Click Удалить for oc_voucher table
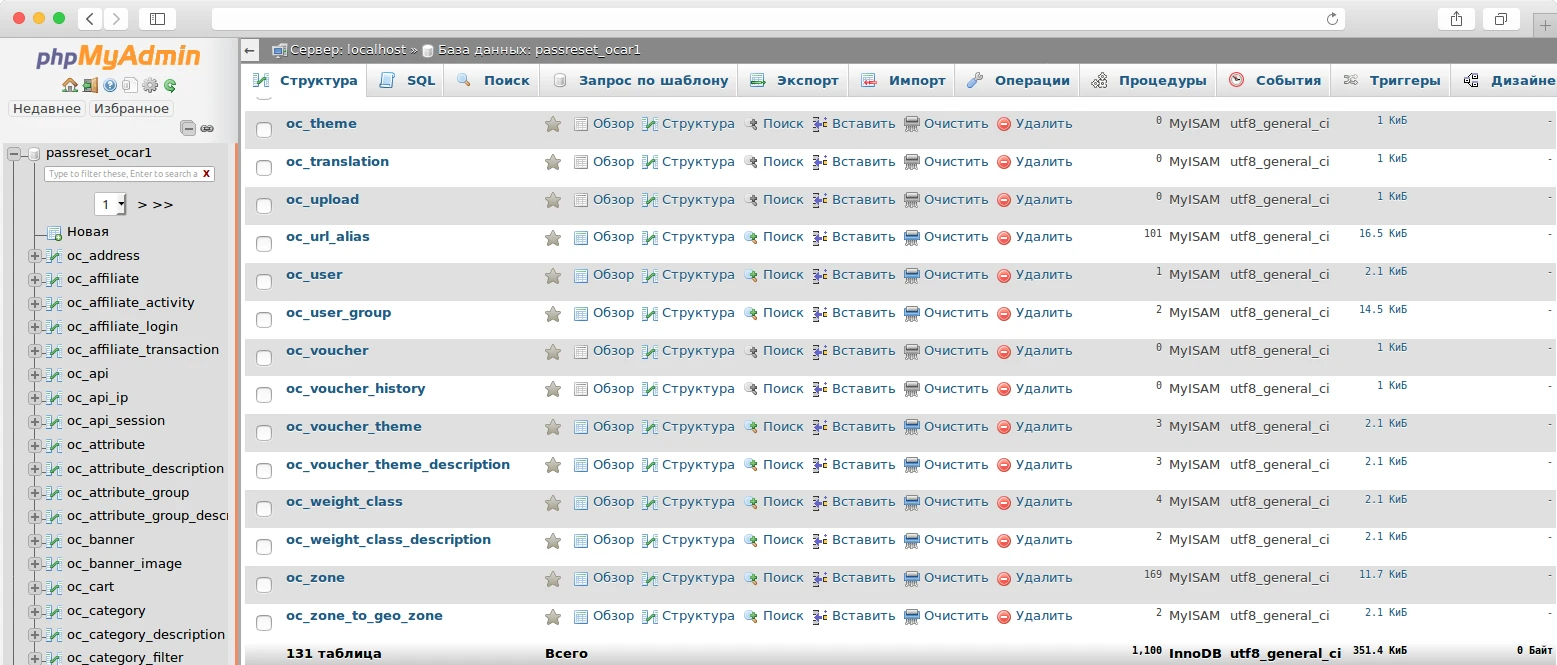The image size is (1557, 665). point(1034,351)
